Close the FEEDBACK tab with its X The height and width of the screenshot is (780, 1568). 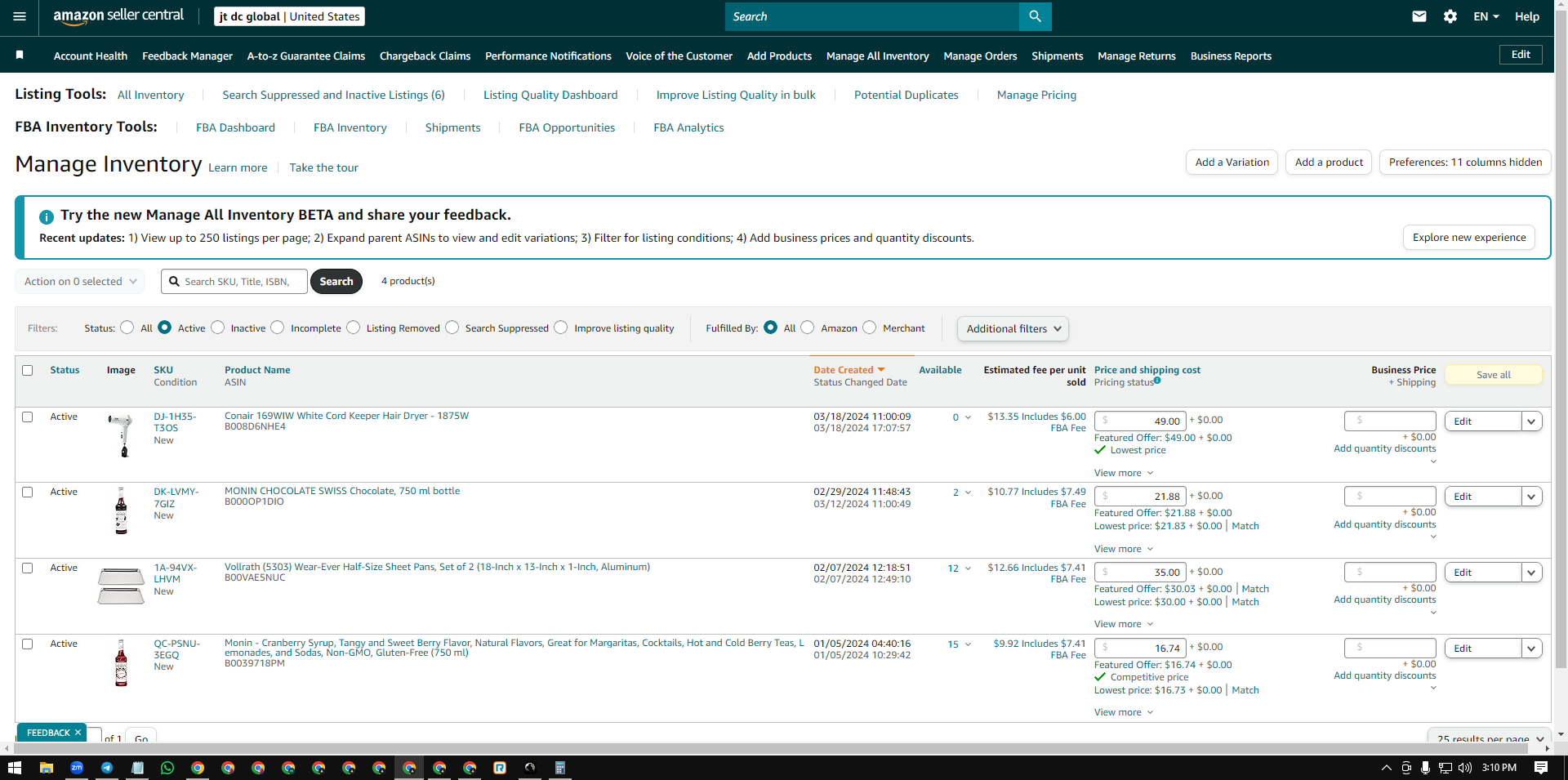point(78,733)
